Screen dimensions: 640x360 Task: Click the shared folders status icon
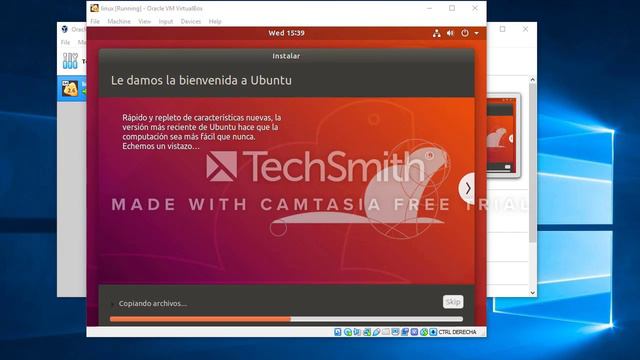click(386, 332)
